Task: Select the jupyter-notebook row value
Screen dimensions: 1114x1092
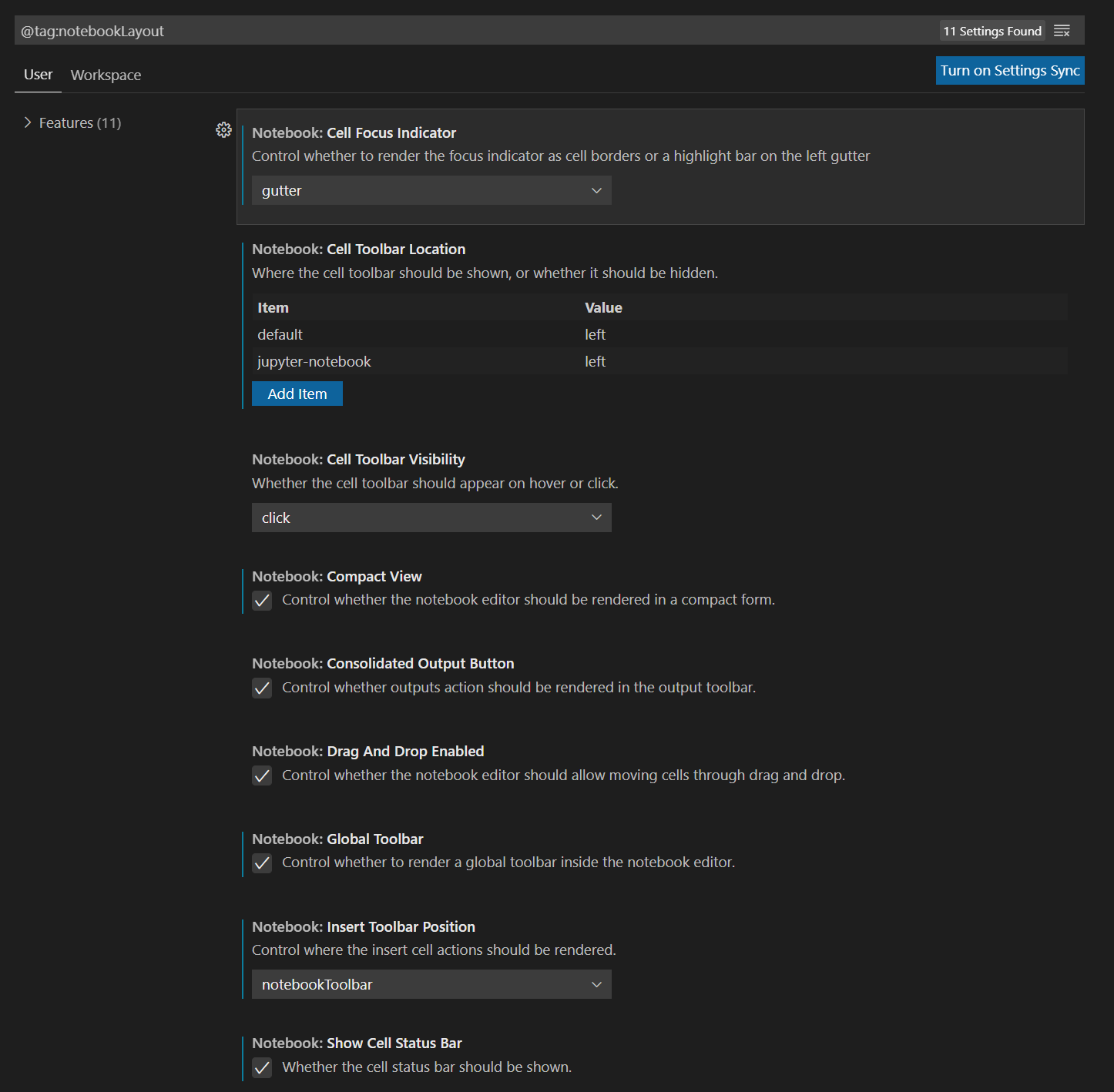Action: [595, 361]
